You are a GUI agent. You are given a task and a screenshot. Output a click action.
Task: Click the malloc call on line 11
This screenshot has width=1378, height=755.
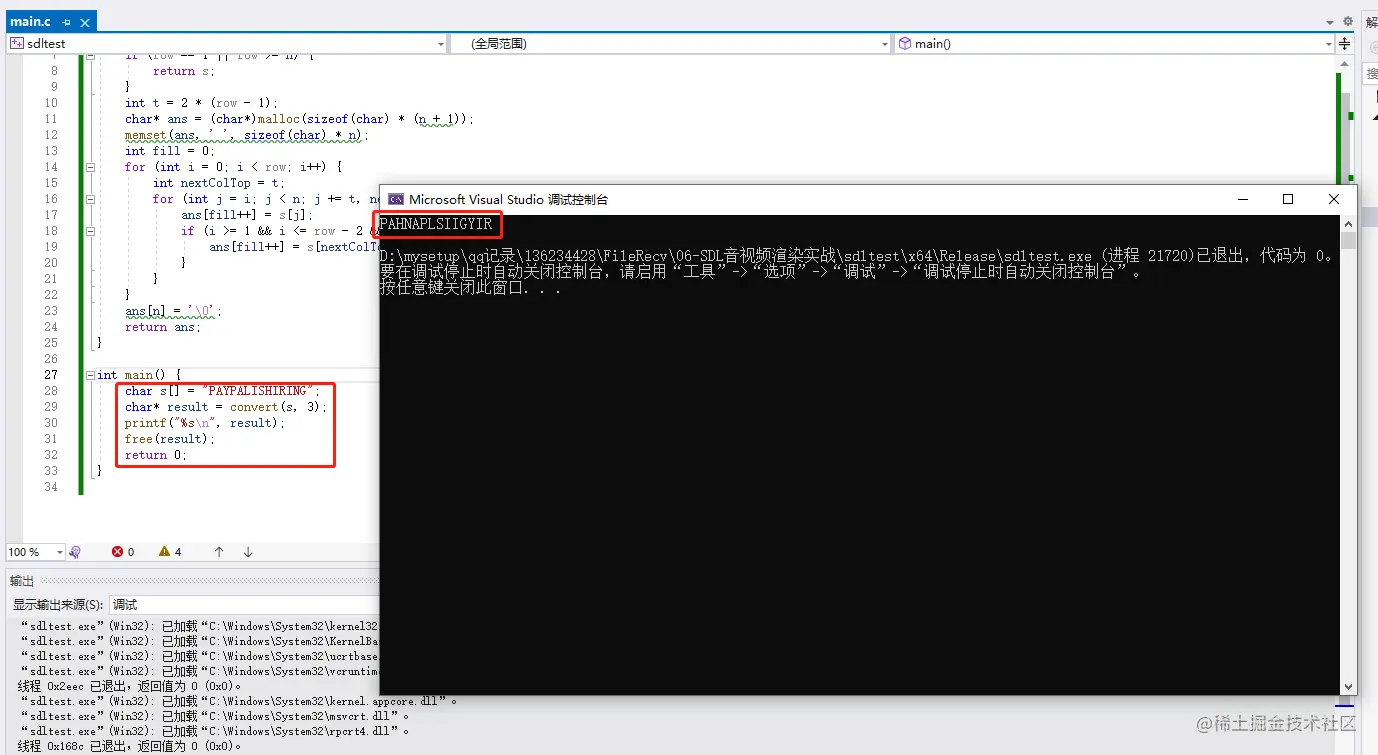pos(300,119)
